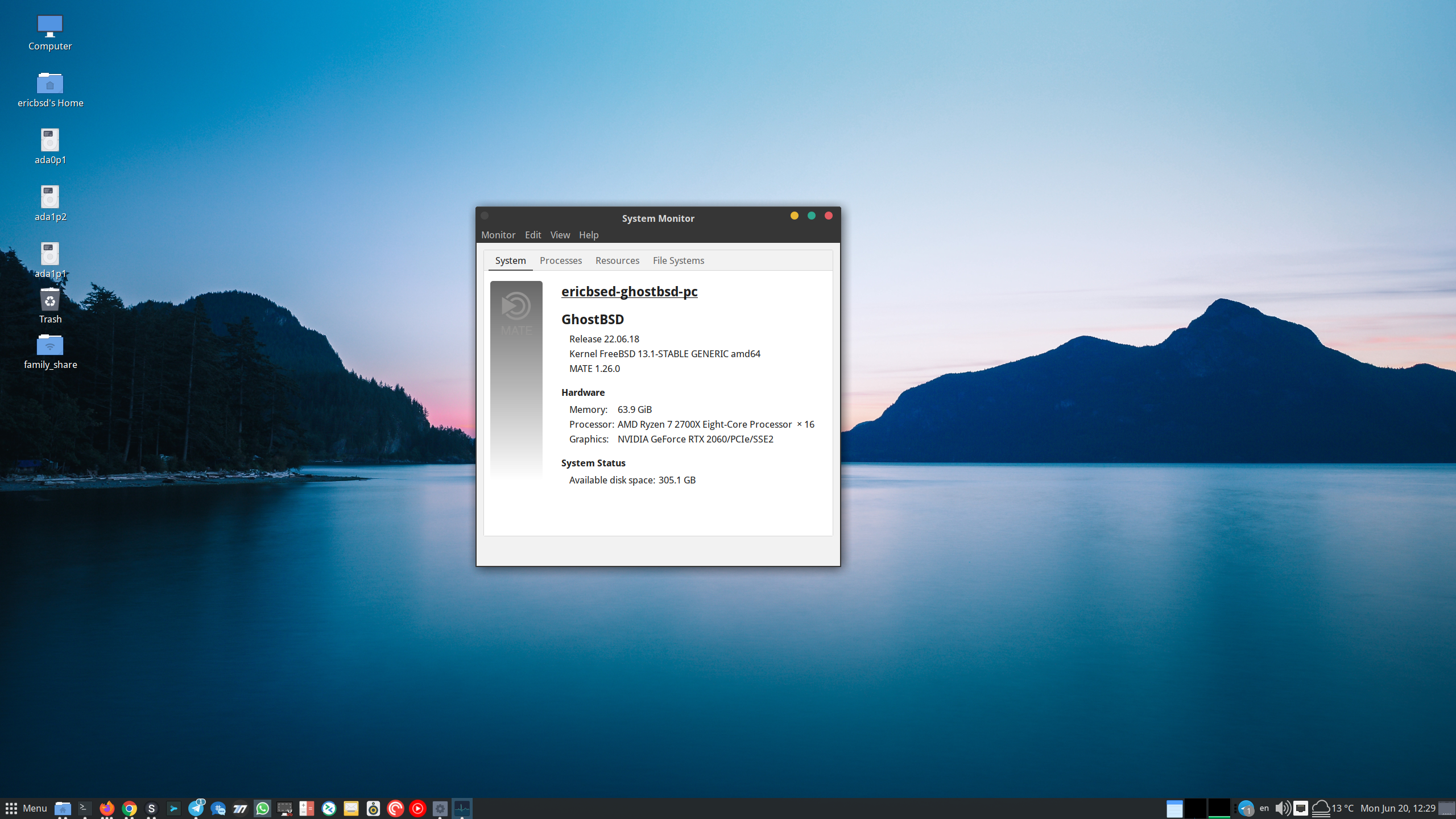Image resolution: width=1456 pixels, height=819 pixels.
Task: Select ericbsd's Home folder icon
Action: [50, 90]
